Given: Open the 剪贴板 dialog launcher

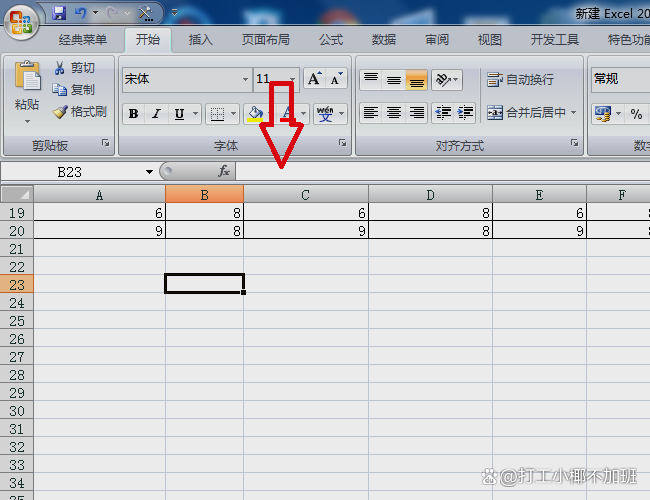Looking at the screenshot, I should [x=106, y=143].
